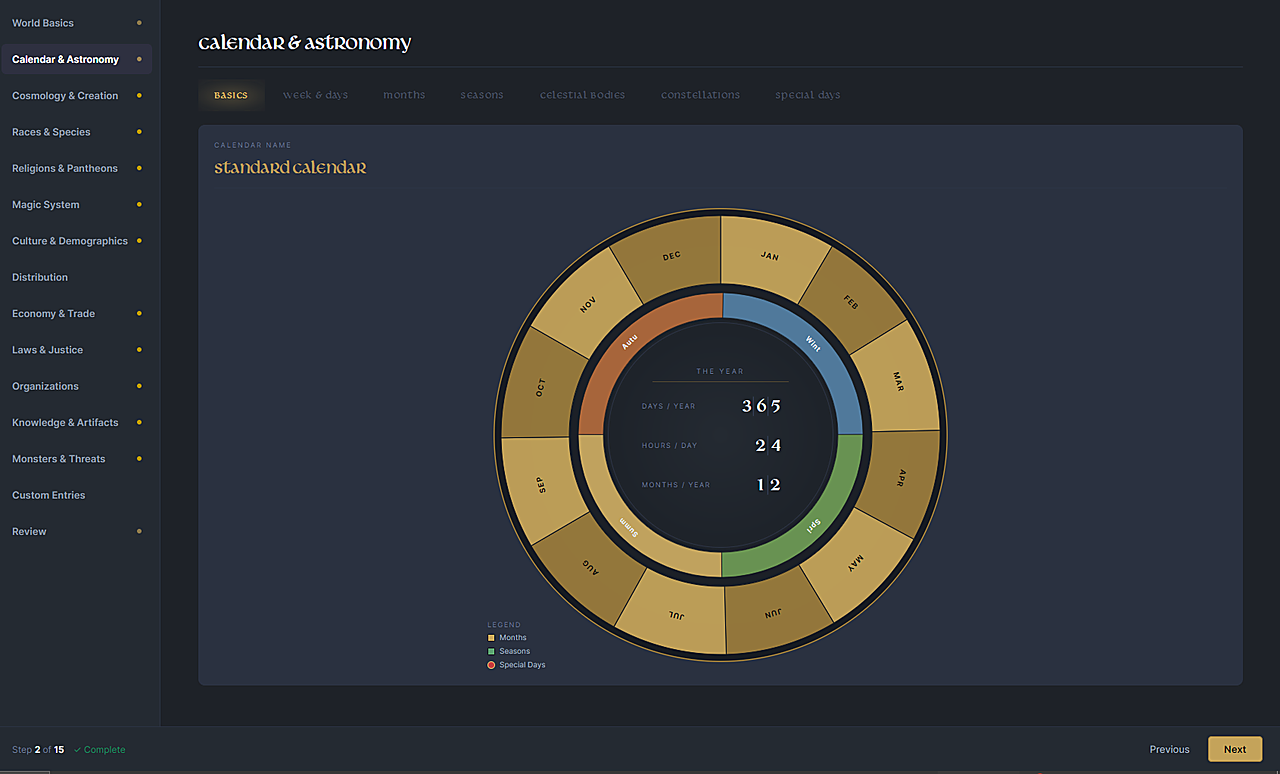Switch to the Special Days tab
The width and height of the screenshot is (1280, 774).
pos(808,95)
